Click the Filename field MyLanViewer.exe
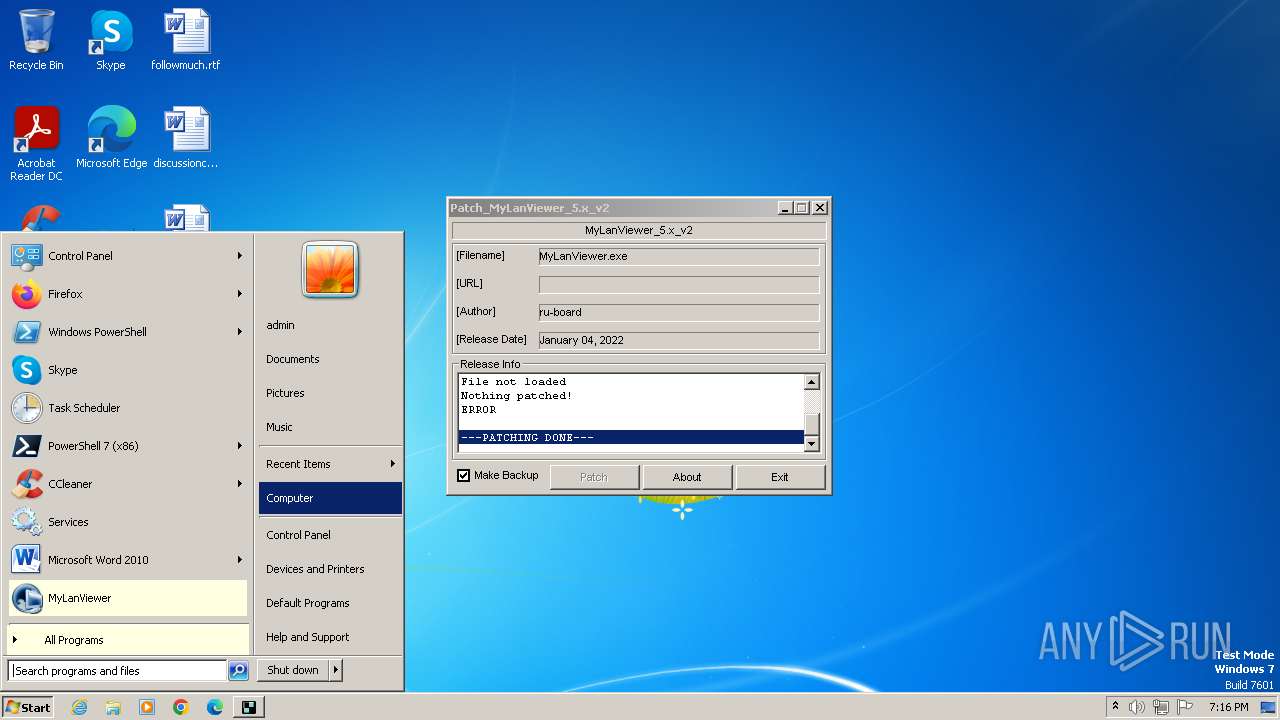Image resolution: width=1280 pixels, height=720 pixels. click(x=678, y=256)
